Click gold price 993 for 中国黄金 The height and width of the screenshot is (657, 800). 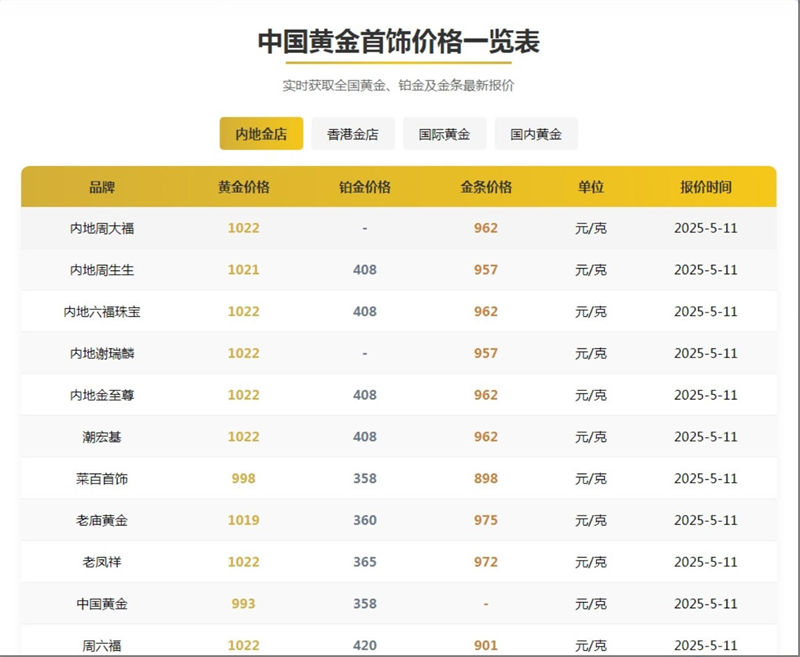point(243,604)
